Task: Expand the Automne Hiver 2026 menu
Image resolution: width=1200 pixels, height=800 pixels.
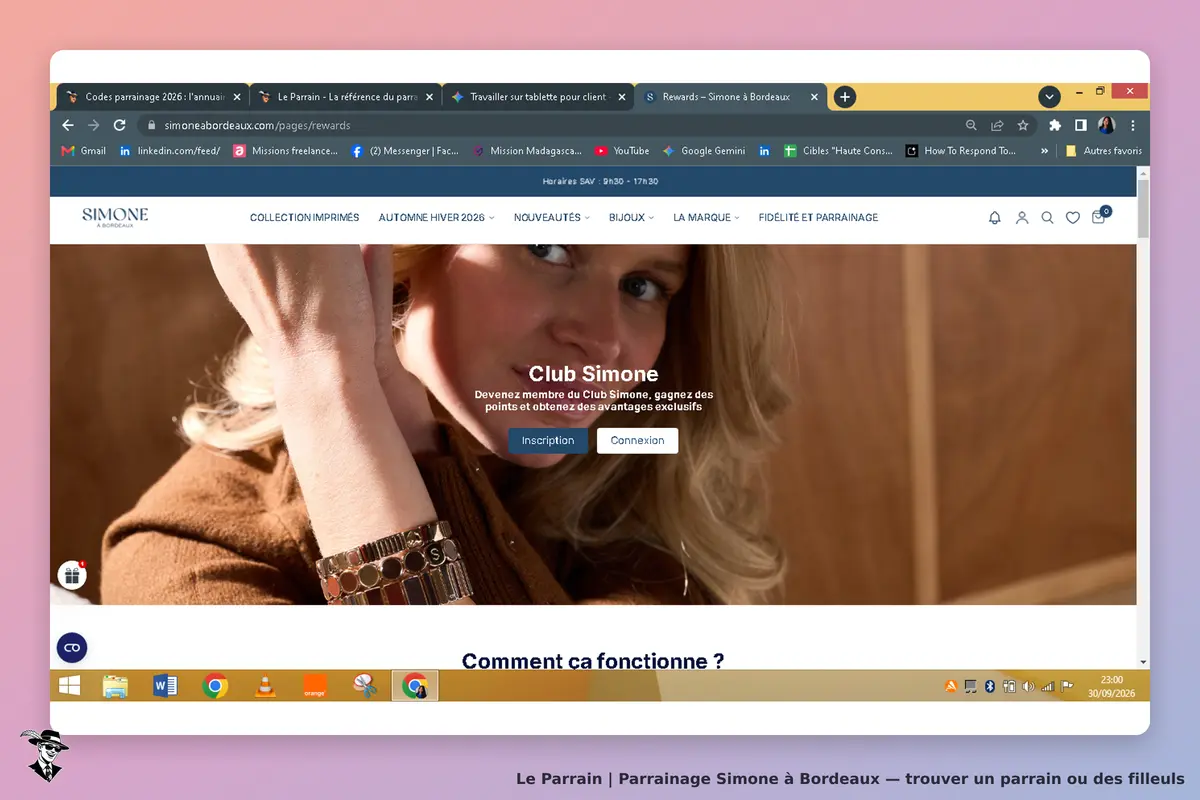Action: 436,217
